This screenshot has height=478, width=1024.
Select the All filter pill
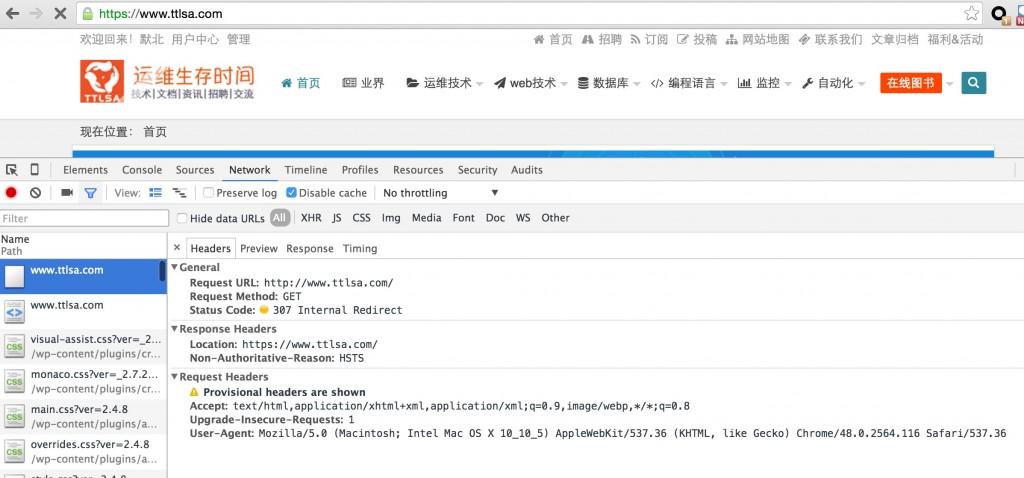(x=280, y=218)
